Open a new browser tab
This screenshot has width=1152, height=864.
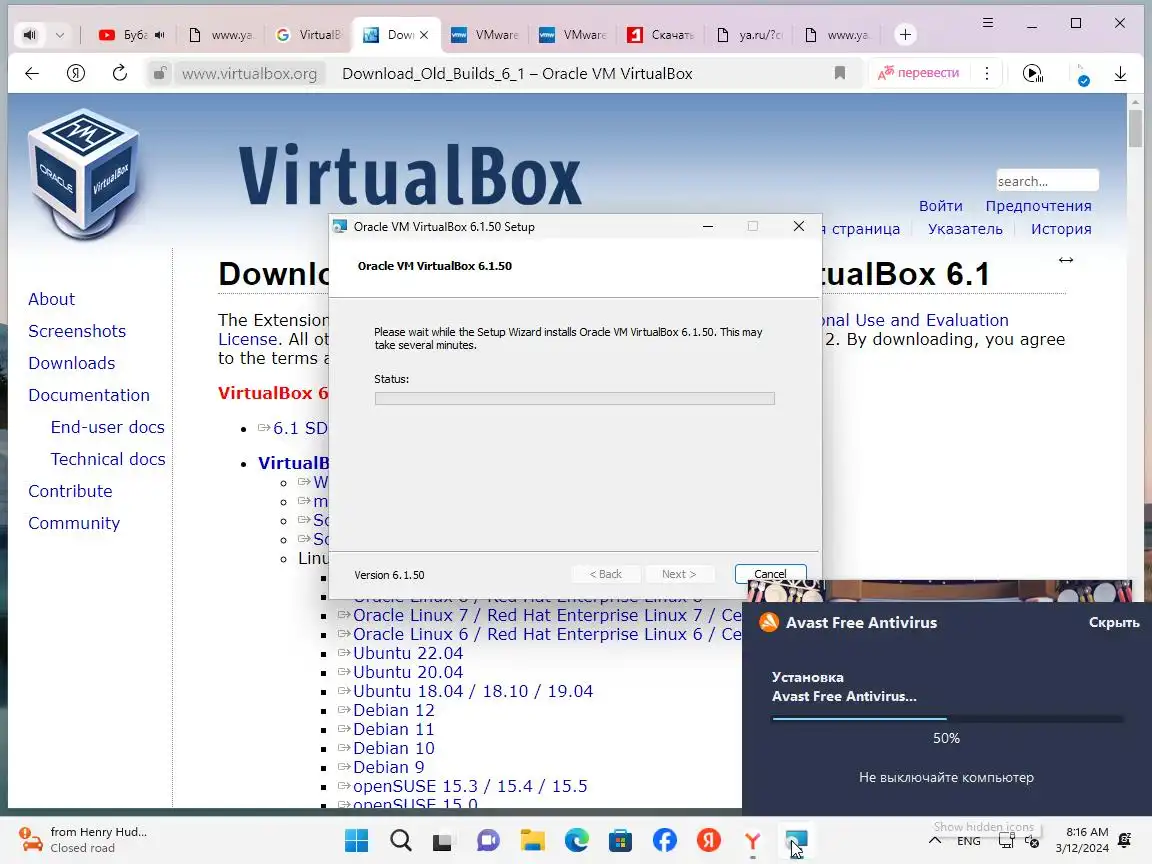tap(905, 35)
